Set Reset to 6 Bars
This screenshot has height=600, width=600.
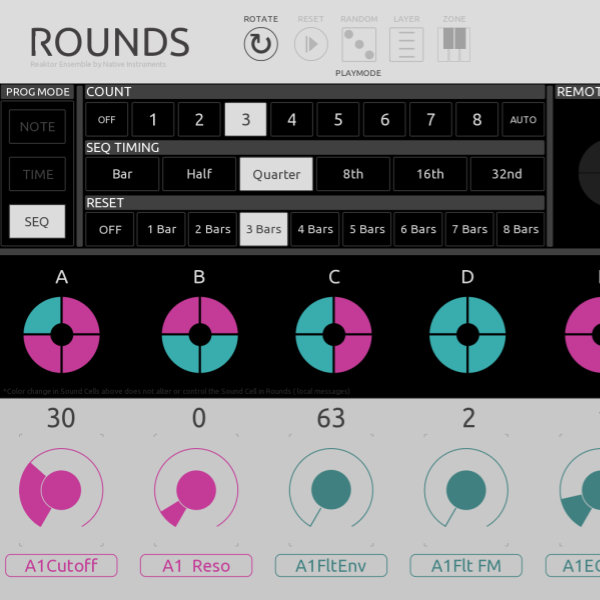418,229
